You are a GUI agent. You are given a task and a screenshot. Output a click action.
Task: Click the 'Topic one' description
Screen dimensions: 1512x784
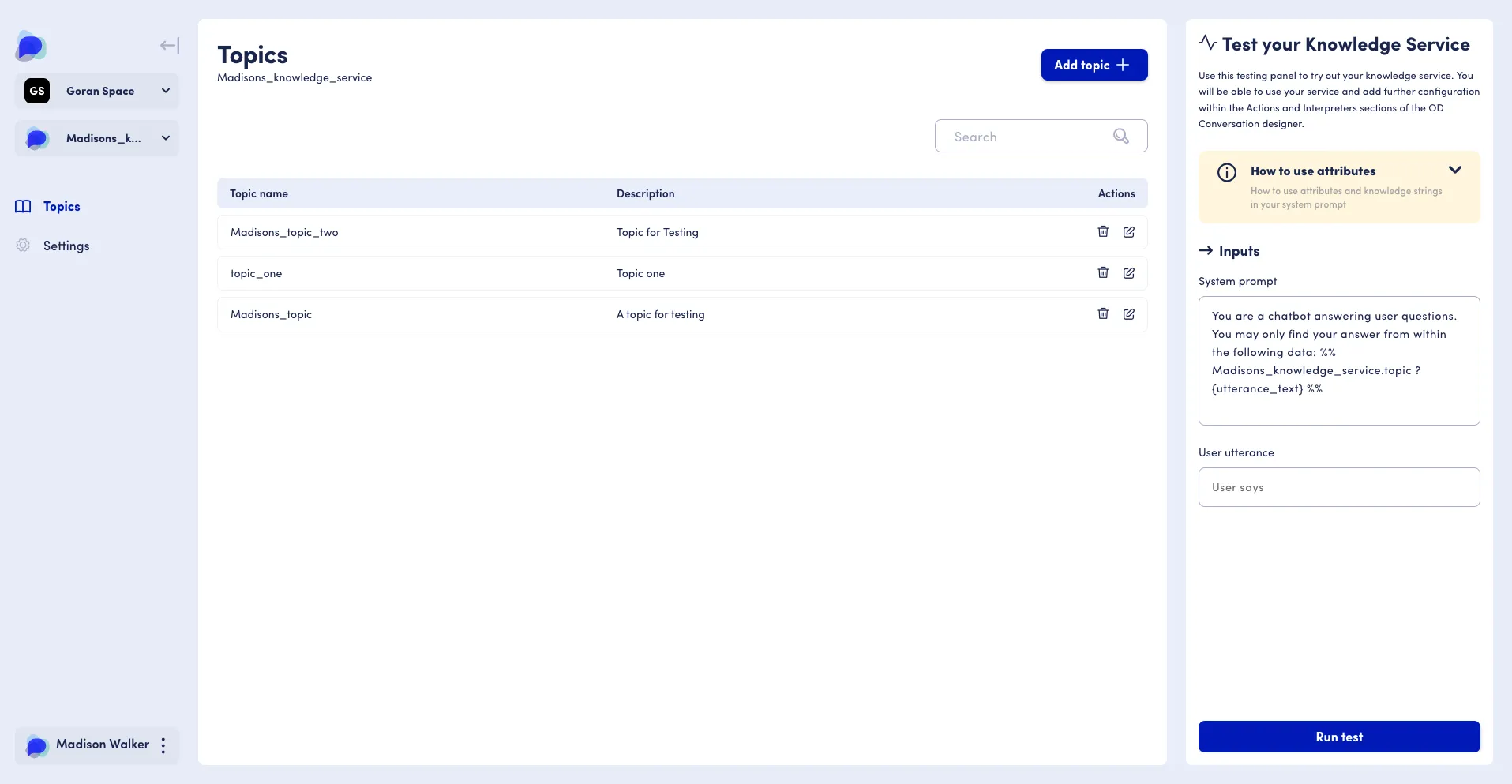pos(640,273)
